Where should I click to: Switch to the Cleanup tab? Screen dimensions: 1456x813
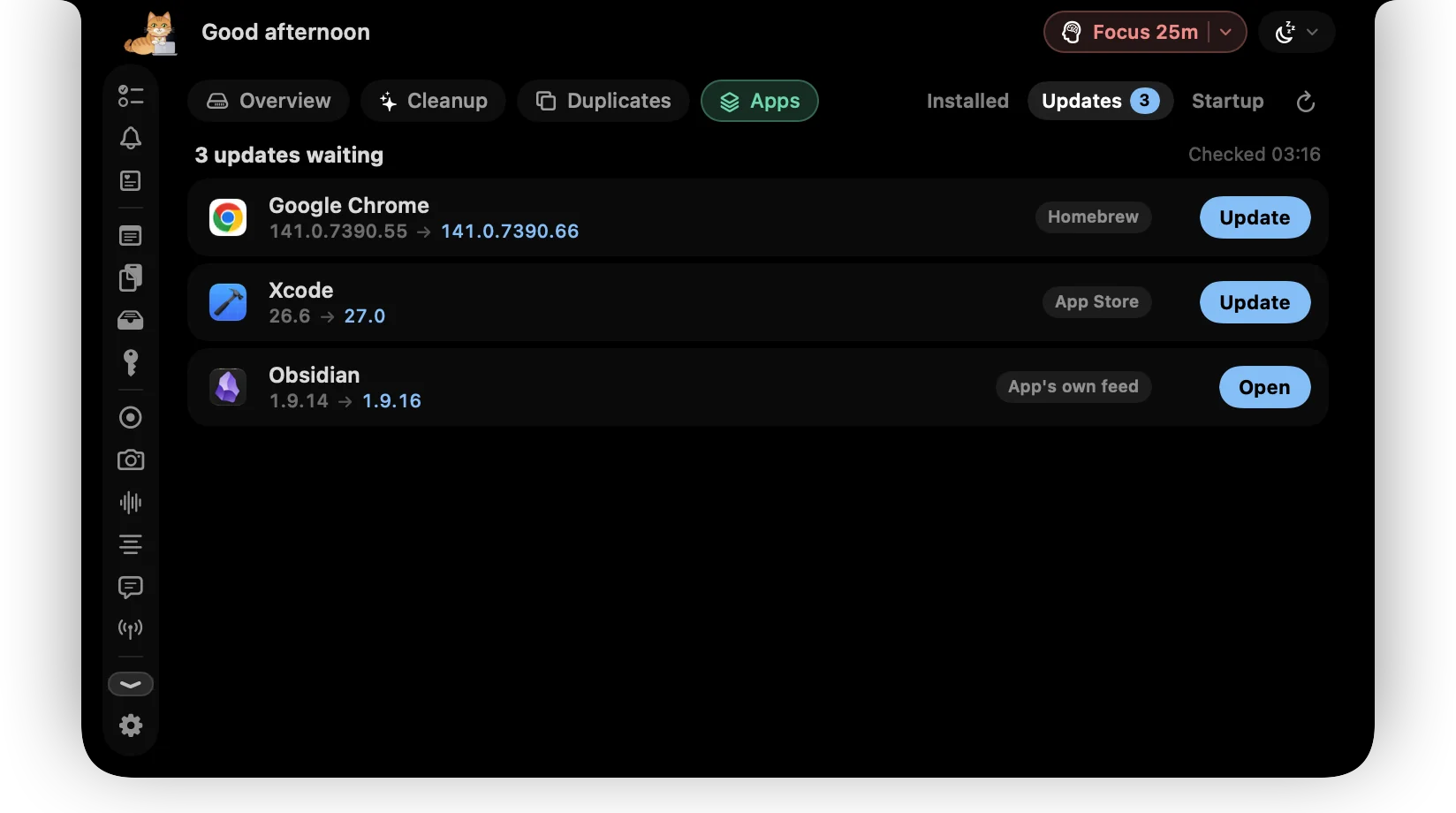pos(433,101)
